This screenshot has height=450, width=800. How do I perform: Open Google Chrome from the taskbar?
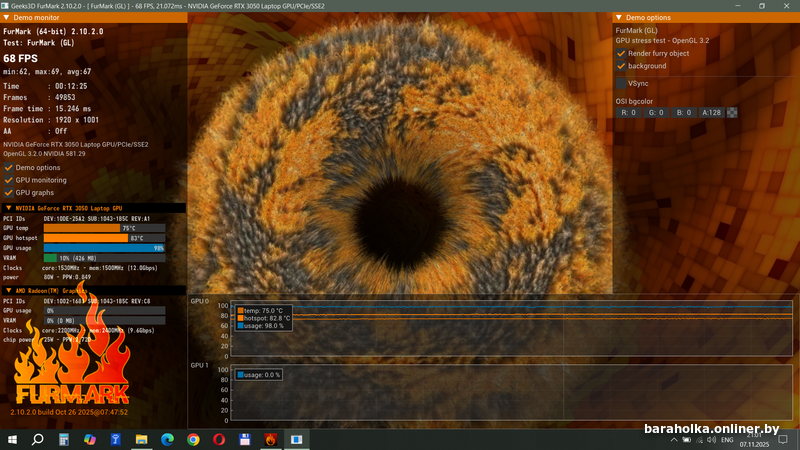(193, 439)
